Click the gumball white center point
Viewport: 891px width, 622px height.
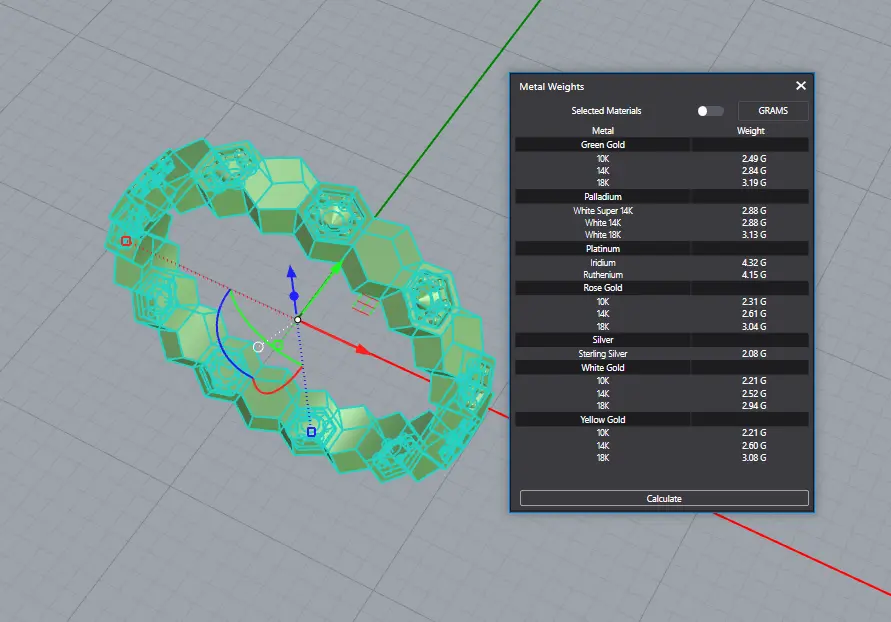pyautogui.click(x=298, y=320)
